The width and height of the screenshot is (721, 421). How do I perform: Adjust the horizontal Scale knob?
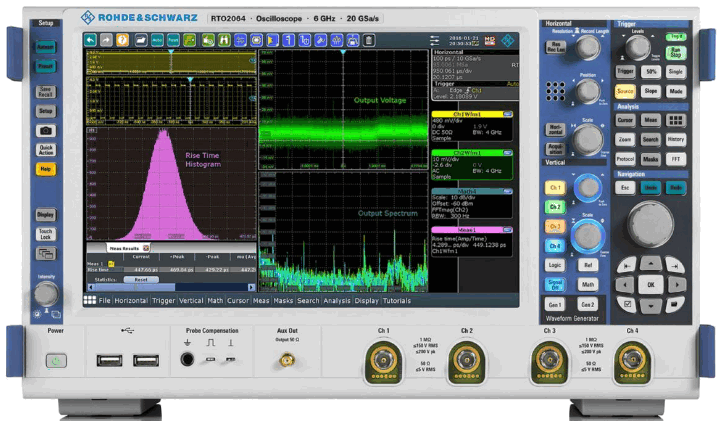[x=588, y=139]
